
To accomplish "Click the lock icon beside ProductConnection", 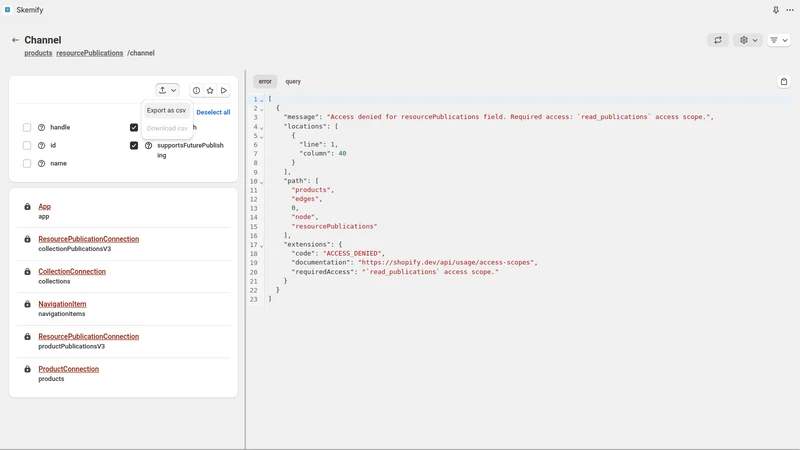I will (x=28, y=369).
